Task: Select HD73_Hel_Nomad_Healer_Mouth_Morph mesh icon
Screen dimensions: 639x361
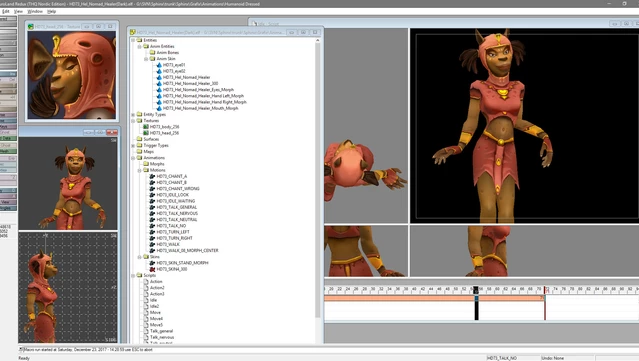Action: [159, 108]
